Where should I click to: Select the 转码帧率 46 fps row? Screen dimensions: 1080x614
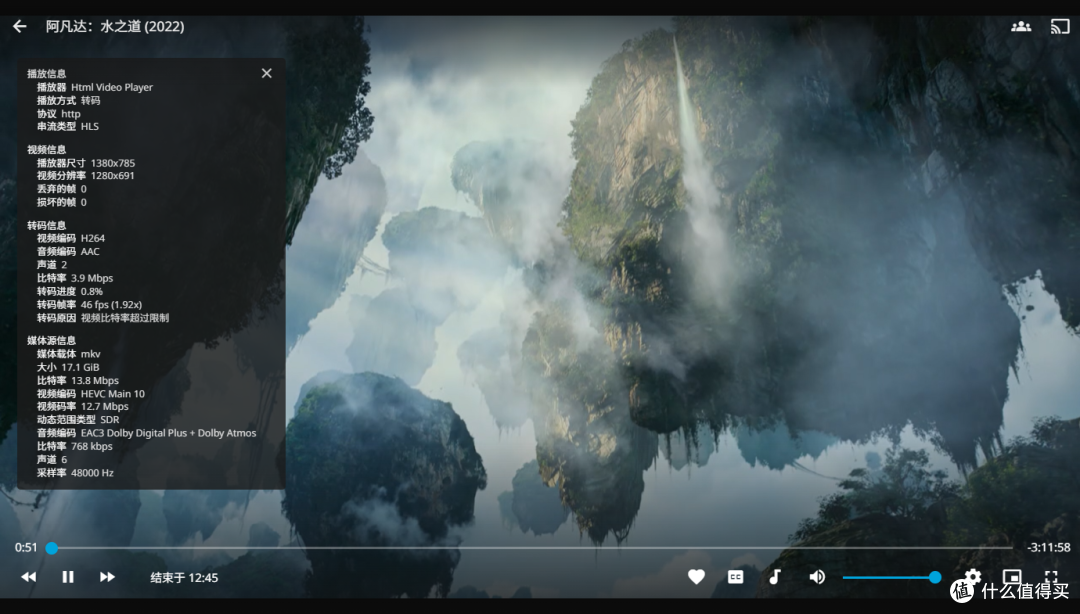(90, 305)
